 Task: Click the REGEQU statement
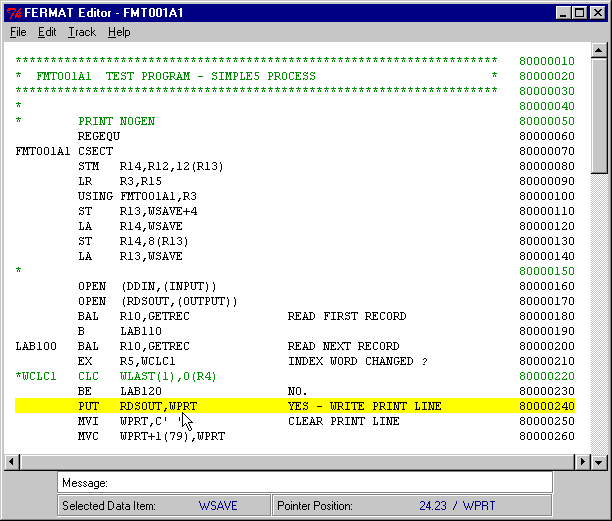click(99, 136)
